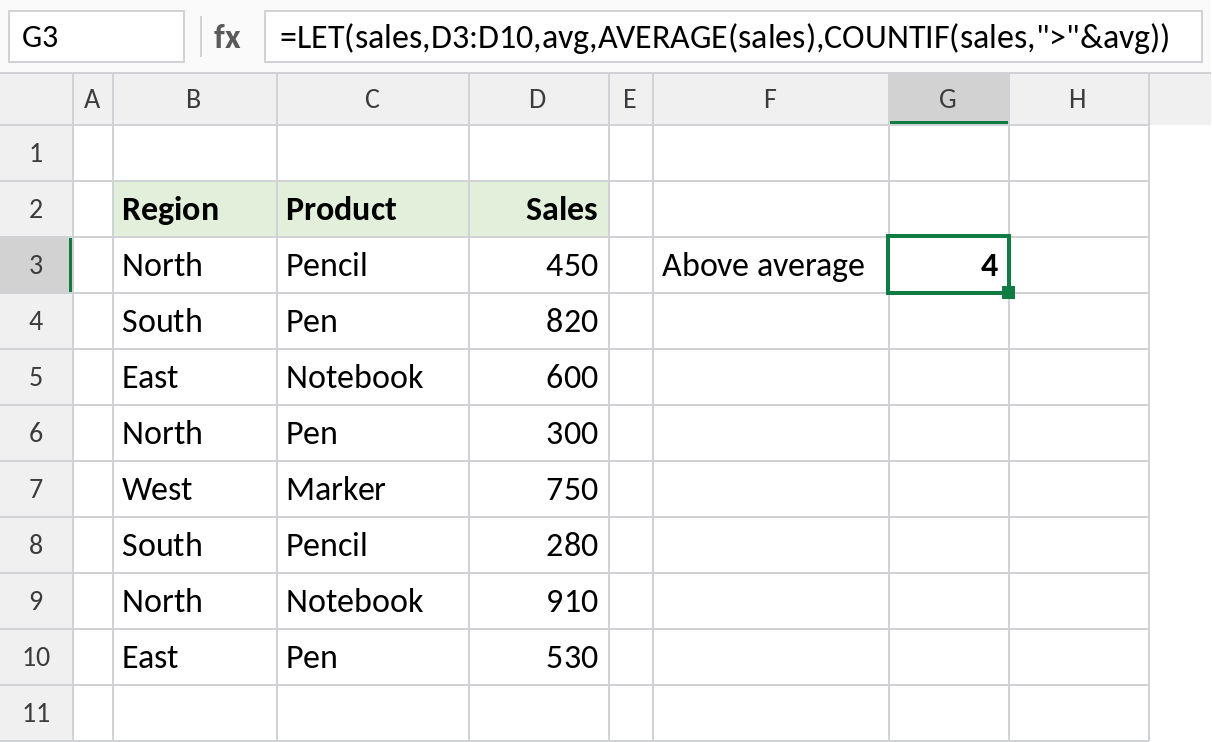Select the sales value 300
The image size is (1212, 742).
[x=539, y=433]
